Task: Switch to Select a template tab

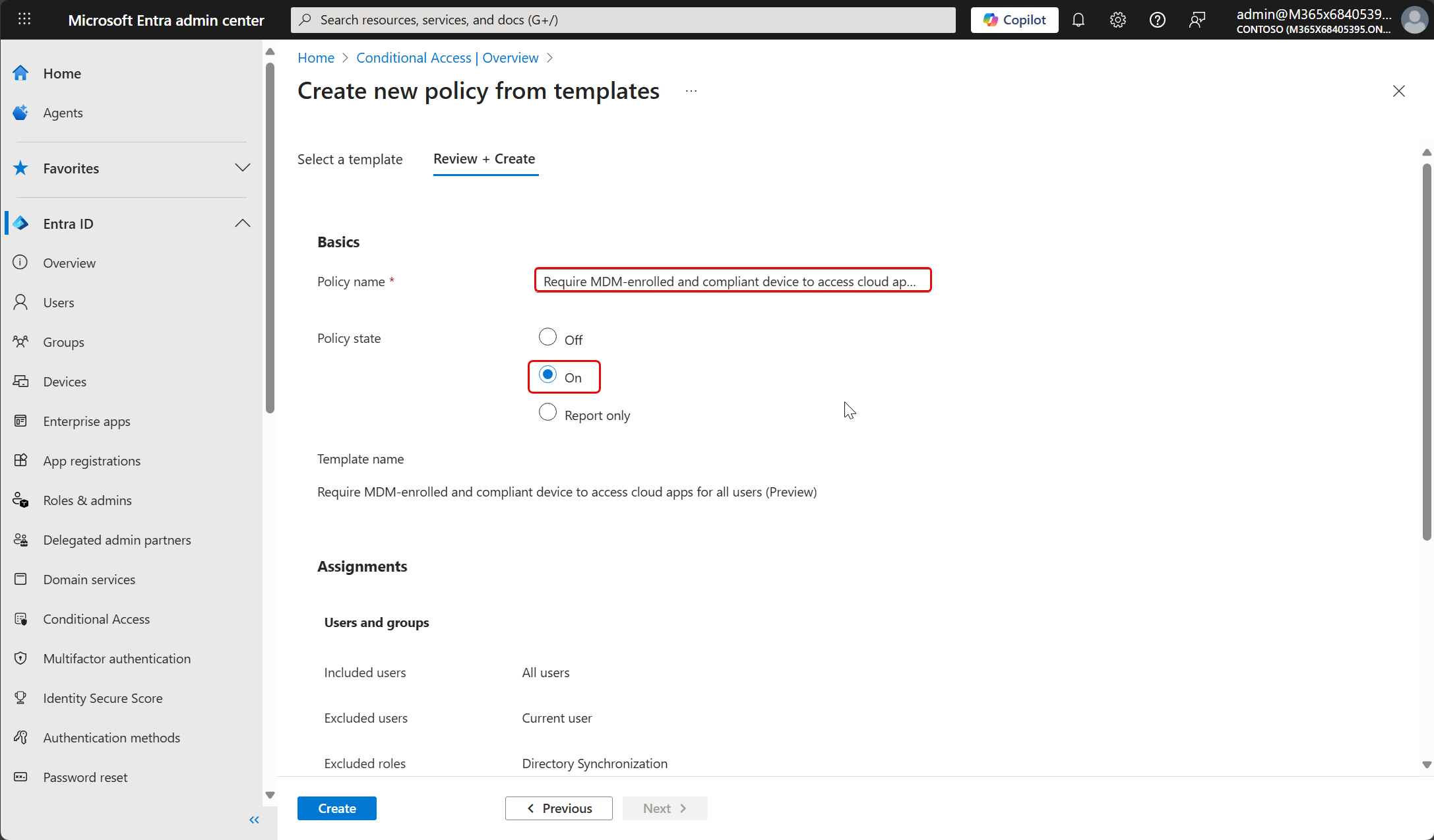Action: (350, 159)
